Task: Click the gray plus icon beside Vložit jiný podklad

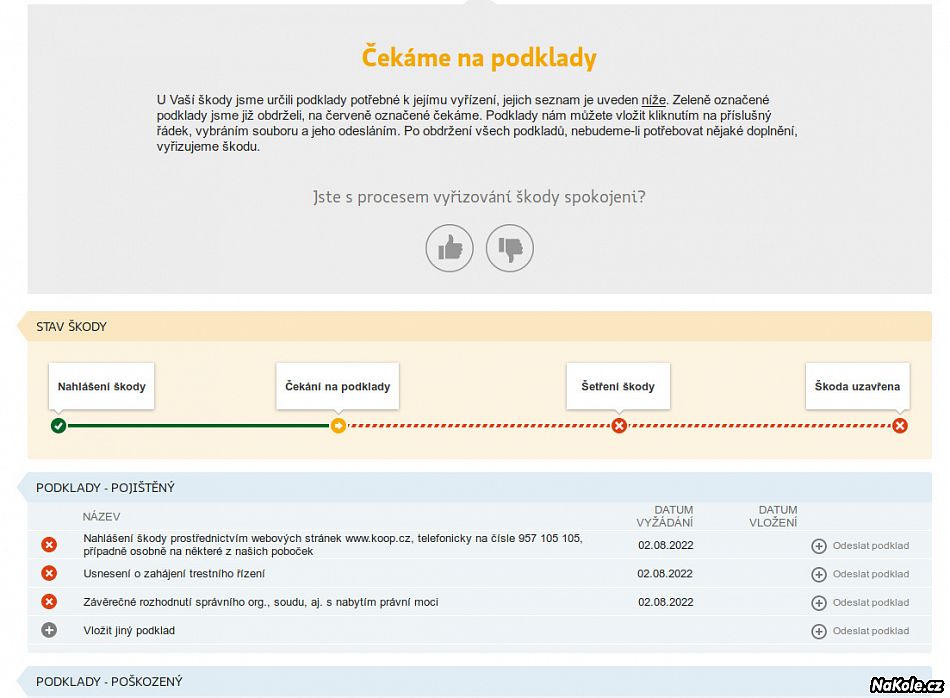Action: (x=49, y=631)
